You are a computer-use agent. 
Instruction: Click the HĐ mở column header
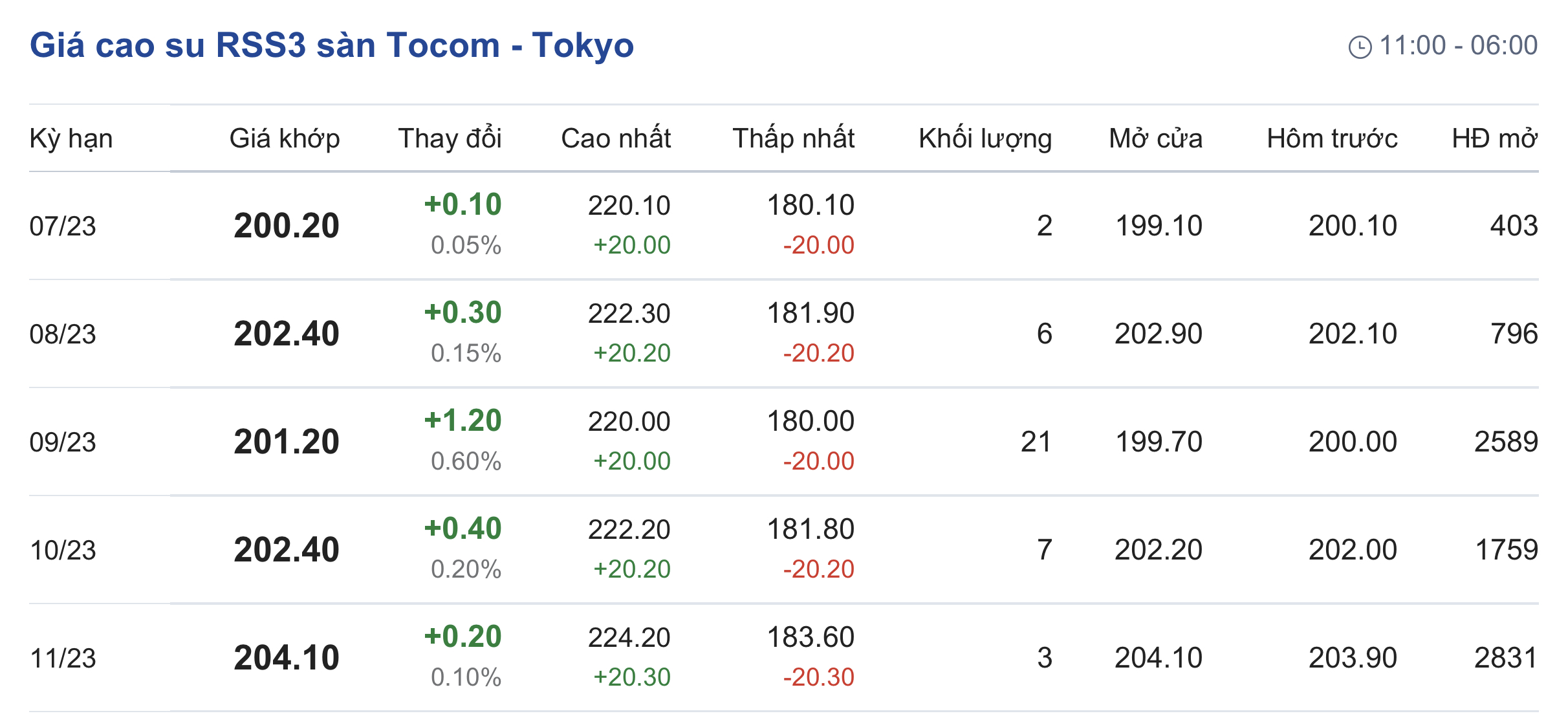pyautogui.click(x=1494, y=139)
